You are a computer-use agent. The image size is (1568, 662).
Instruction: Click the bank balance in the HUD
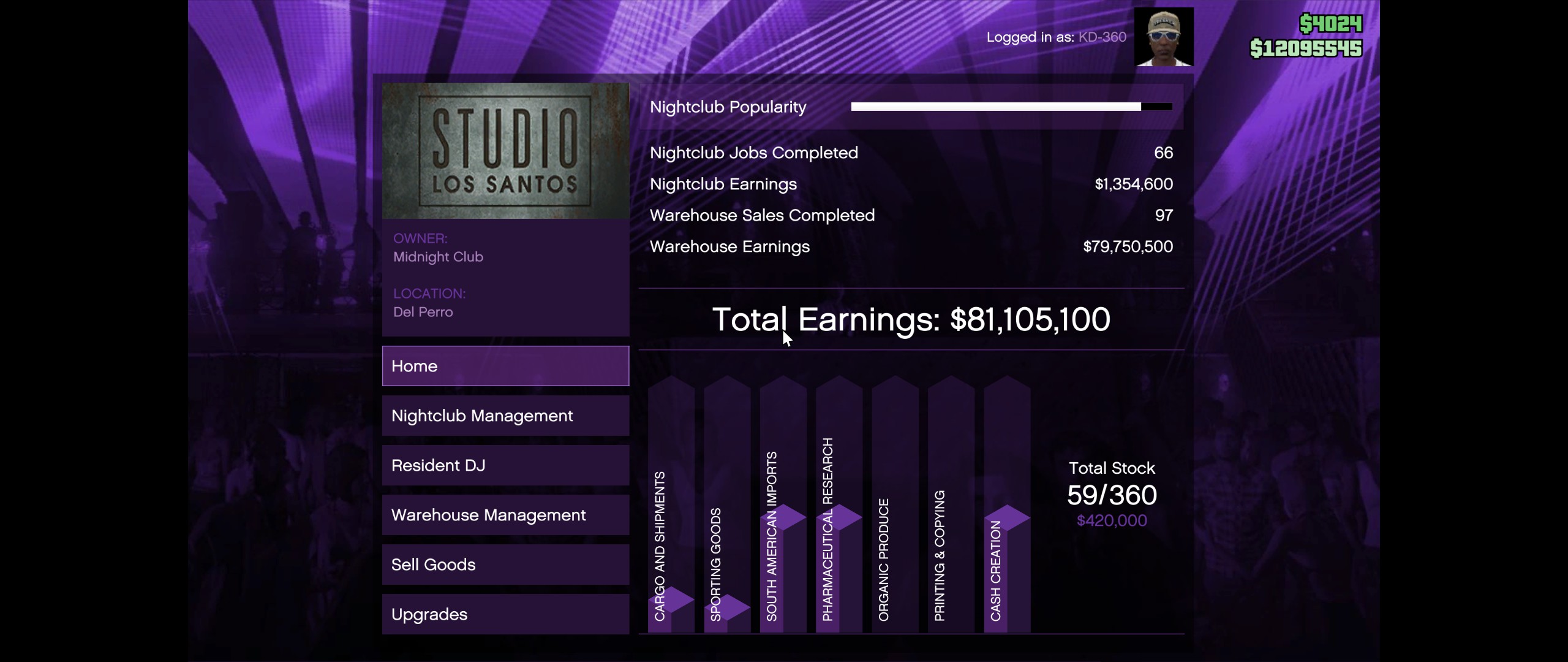(1305, 48)
